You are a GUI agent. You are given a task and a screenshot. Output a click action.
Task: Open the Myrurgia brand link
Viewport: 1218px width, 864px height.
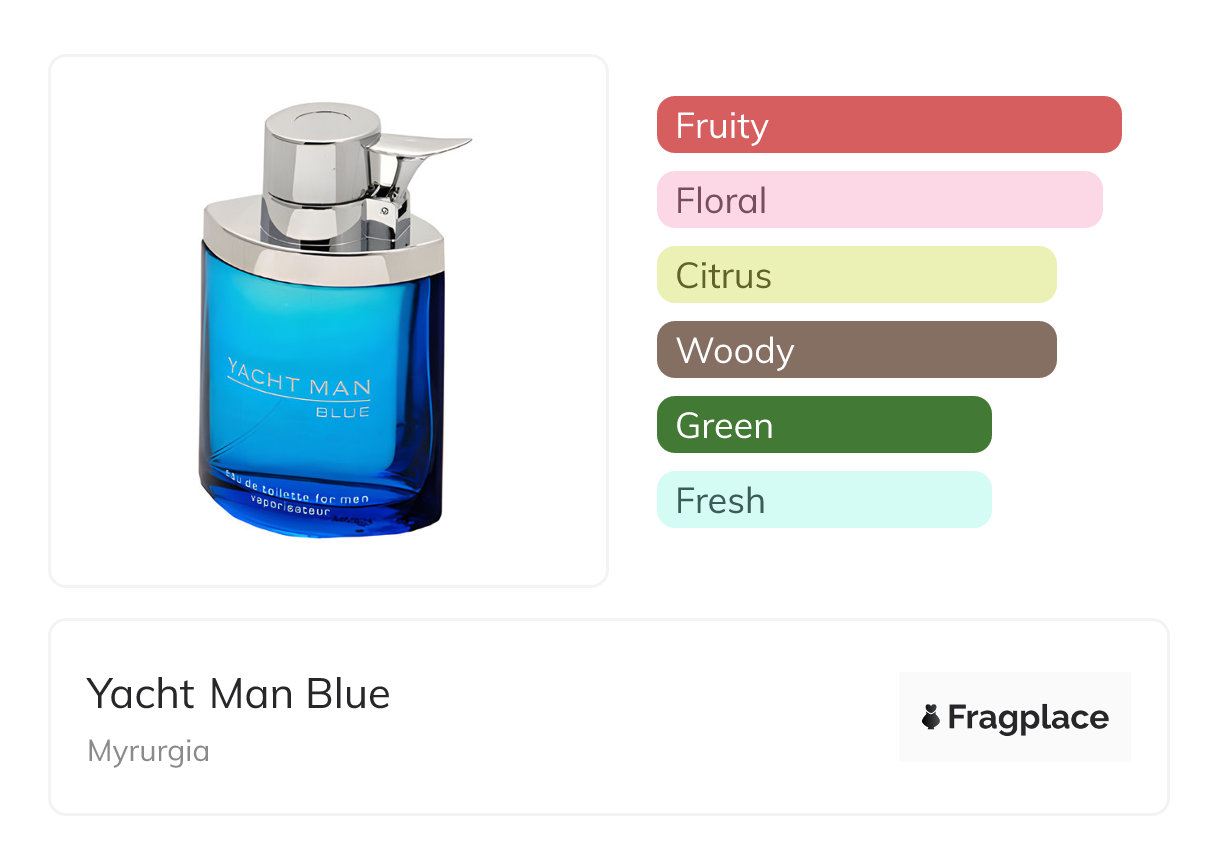click(x=148, y=751)
